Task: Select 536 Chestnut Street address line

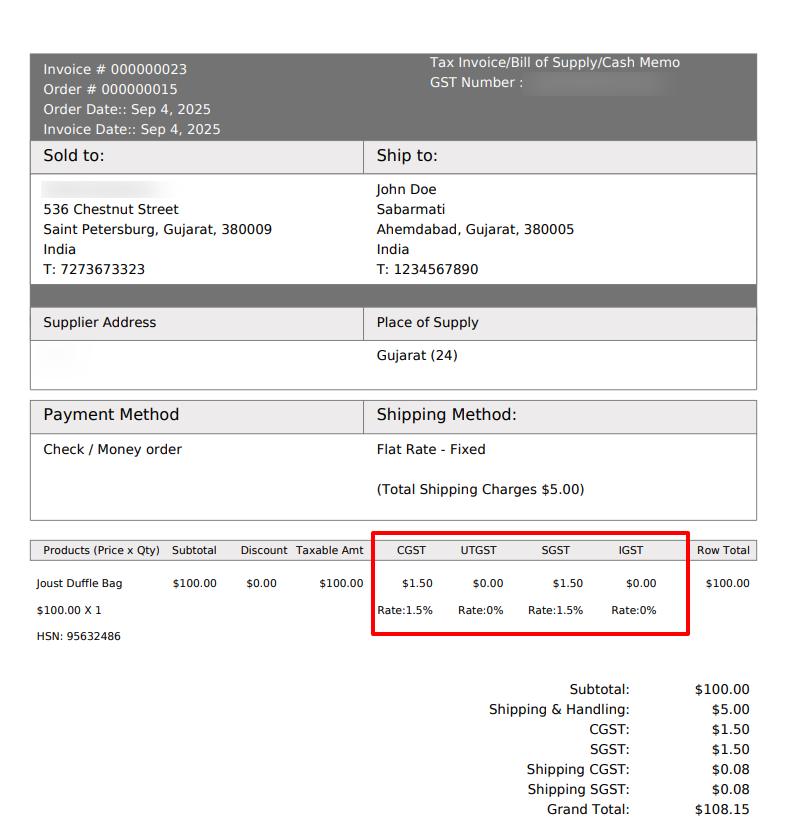Action: click(x=111, y=209)
